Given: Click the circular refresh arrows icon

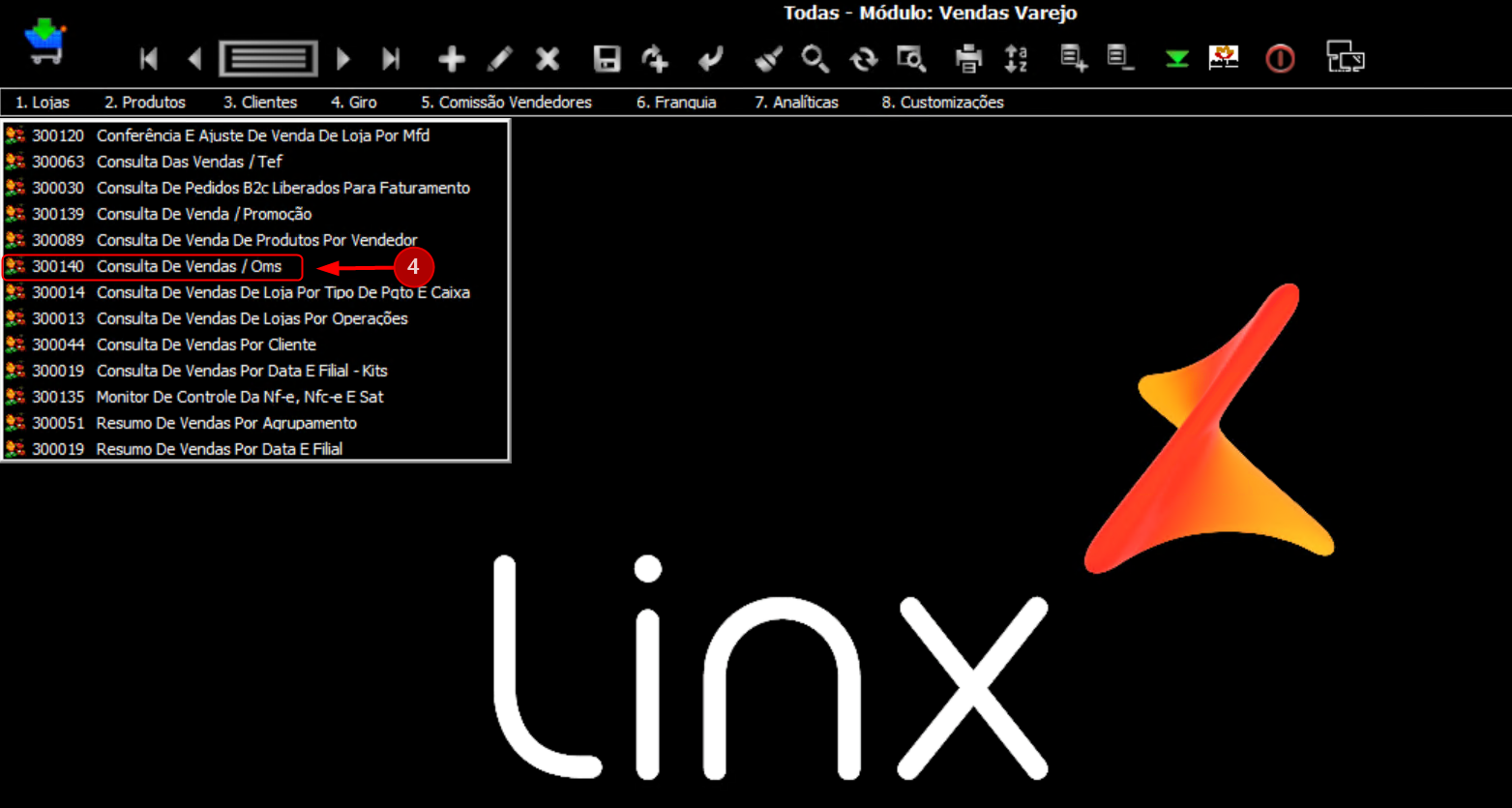Looking at the screenshot, I should point(863,59).
